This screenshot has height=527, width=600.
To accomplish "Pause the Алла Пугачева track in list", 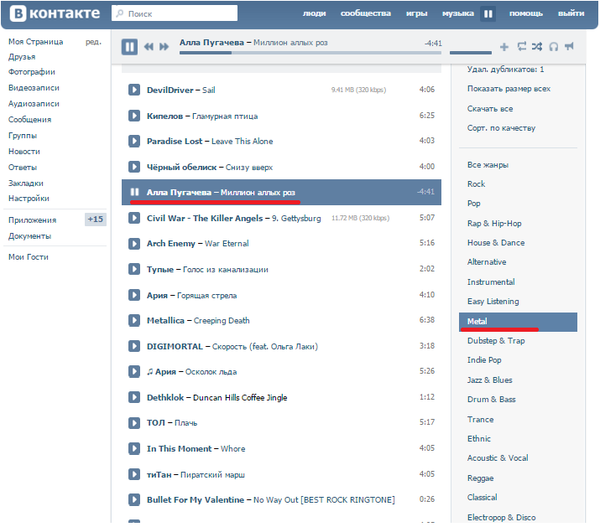I will click(x=134, y=192).
